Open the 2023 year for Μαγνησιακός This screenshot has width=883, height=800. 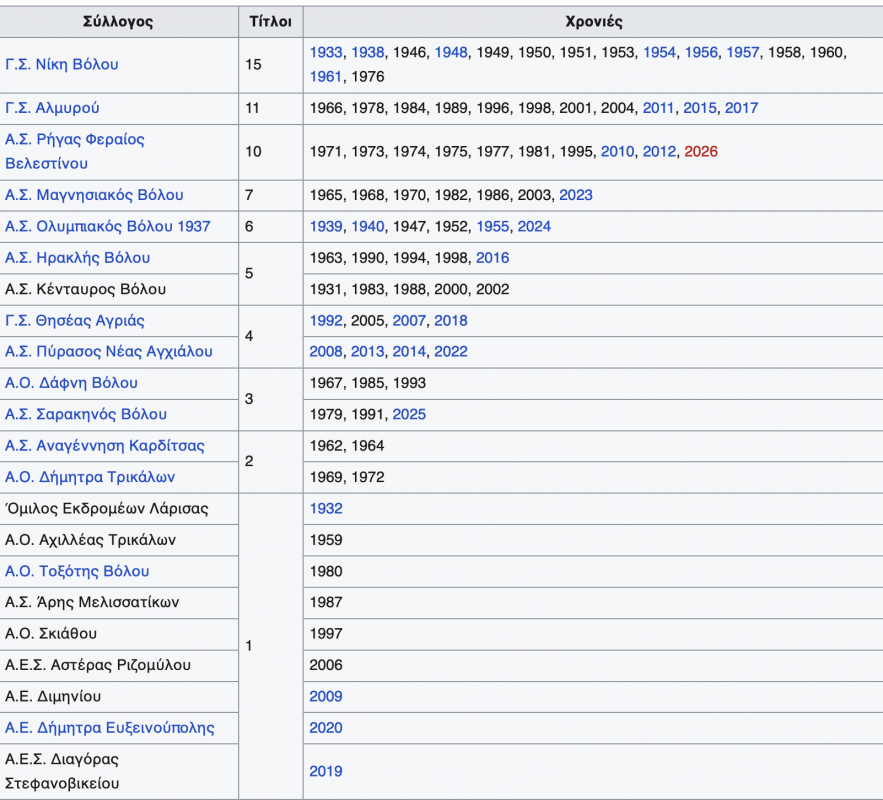576,195
